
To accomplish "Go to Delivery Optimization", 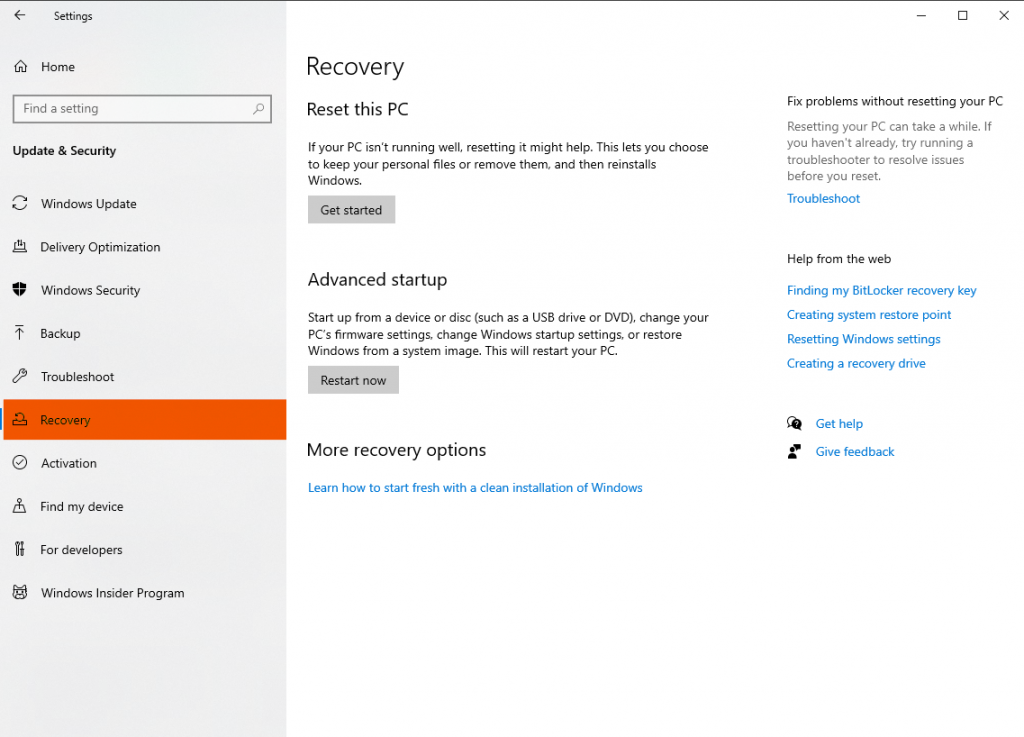I will pyautogui.click(x=144, y=247).
